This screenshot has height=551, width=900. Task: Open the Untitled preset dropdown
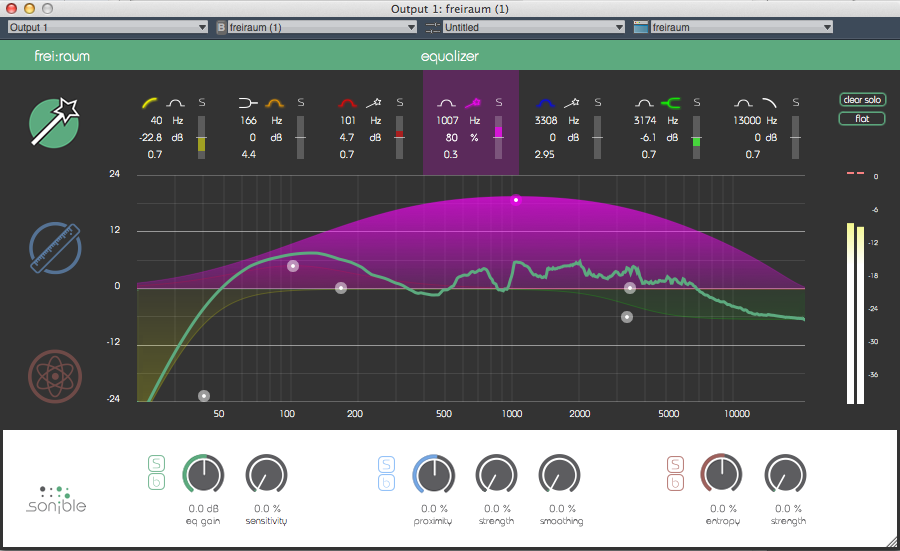pyautogui.click(x=533, y=27)
